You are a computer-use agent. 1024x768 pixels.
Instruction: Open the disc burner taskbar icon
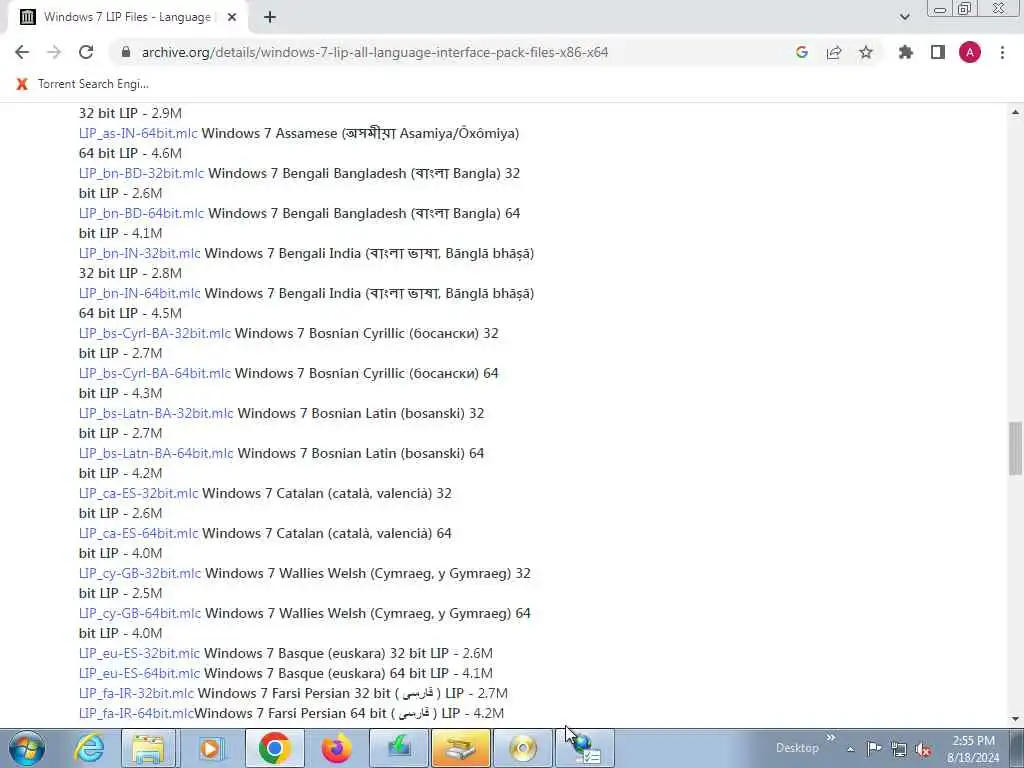coord(522,748)
